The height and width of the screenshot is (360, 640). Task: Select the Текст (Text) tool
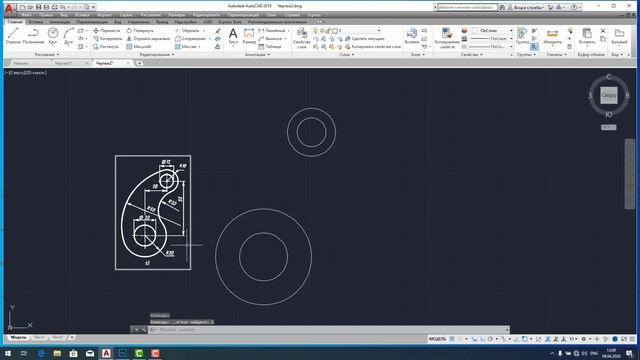[x=233, y=36]
